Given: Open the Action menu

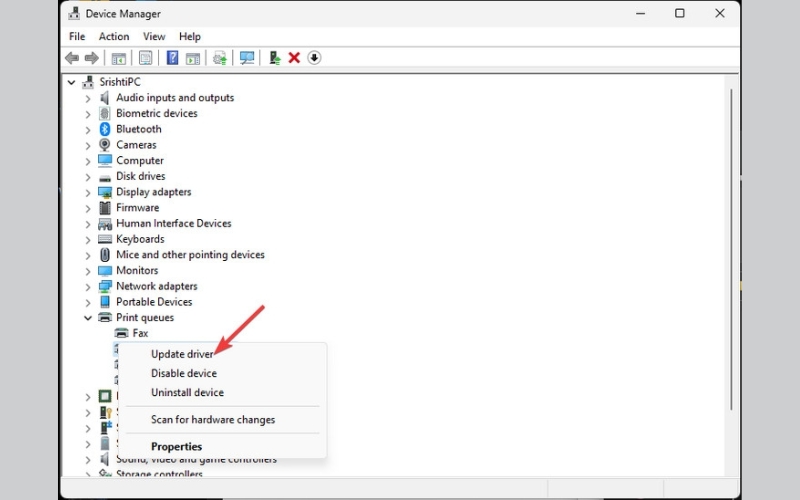Looking at the screenshot, I should 114,36.
